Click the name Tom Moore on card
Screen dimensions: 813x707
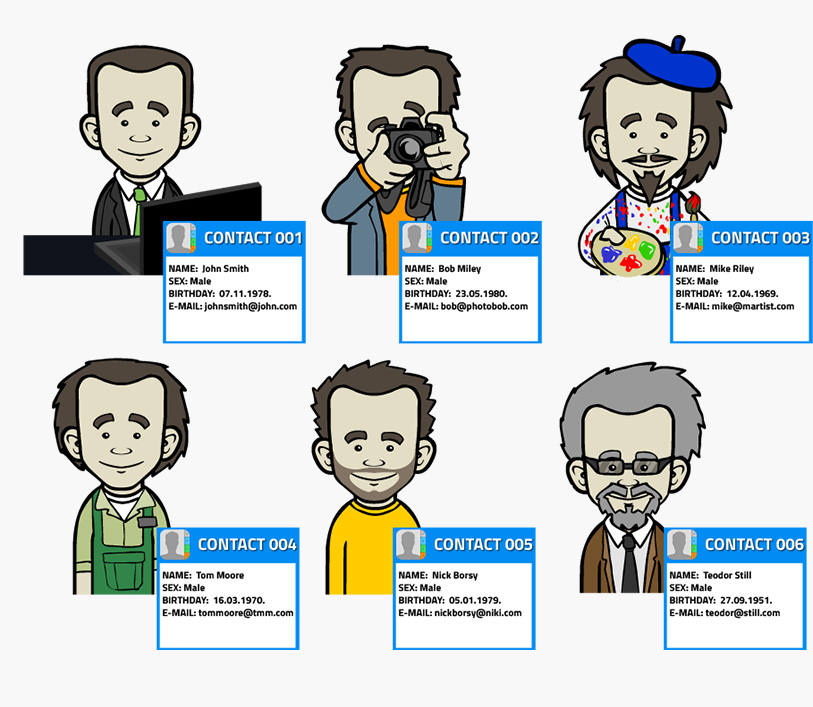(x=220, y=575)
